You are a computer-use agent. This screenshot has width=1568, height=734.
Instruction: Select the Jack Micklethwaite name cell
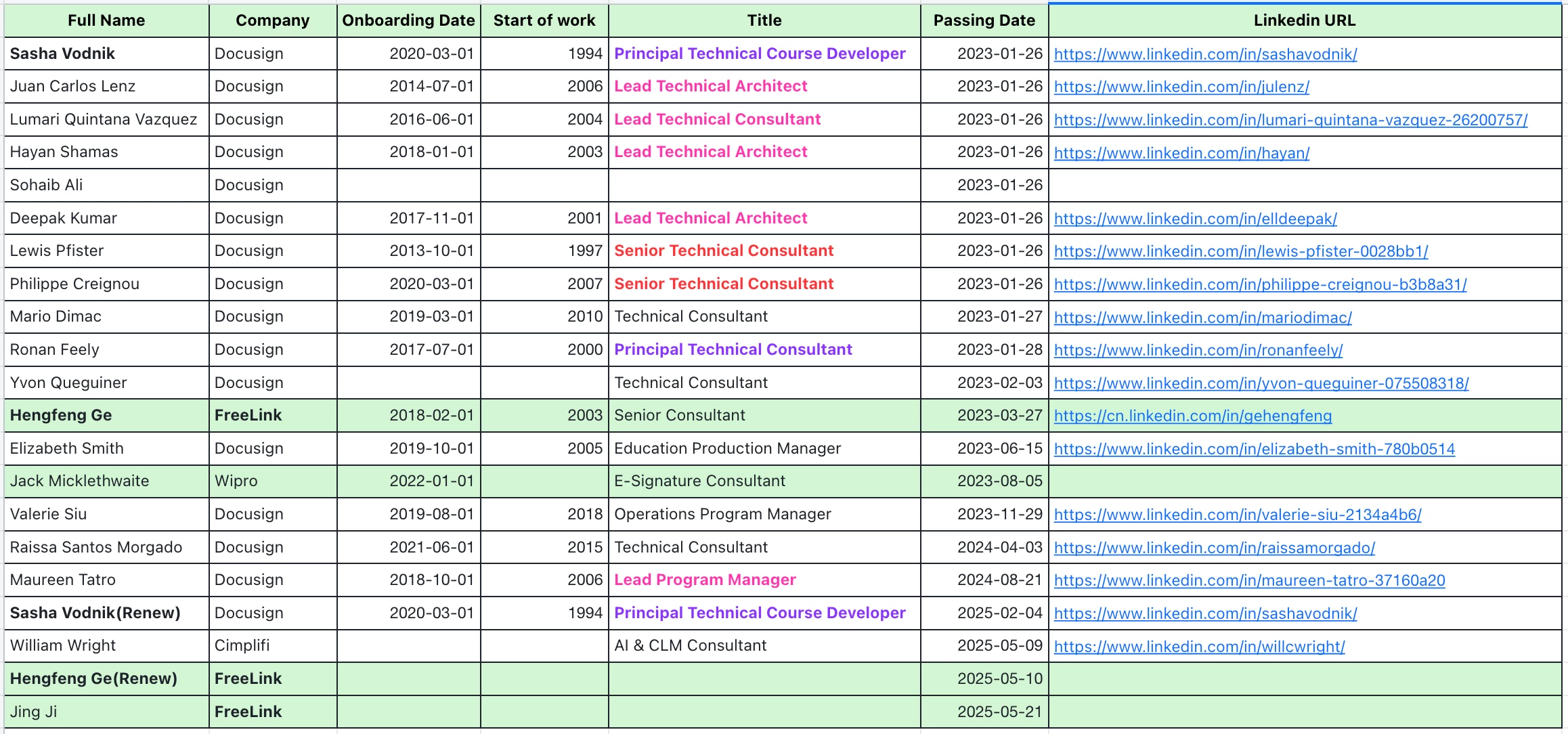coord(106,481)
